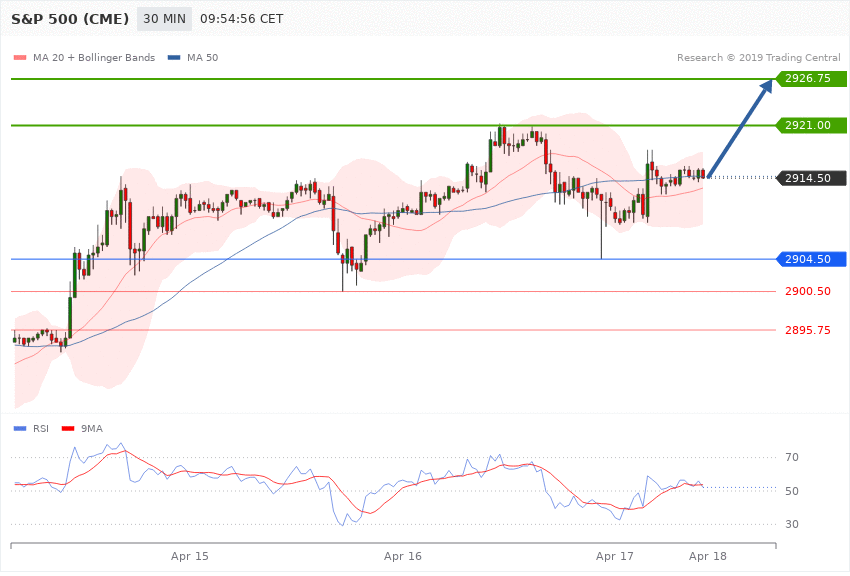Click the Research © 2019 Trading Central credit
Image resolution: width=850 pixels, height=576 pixels.
pos(758,57)
